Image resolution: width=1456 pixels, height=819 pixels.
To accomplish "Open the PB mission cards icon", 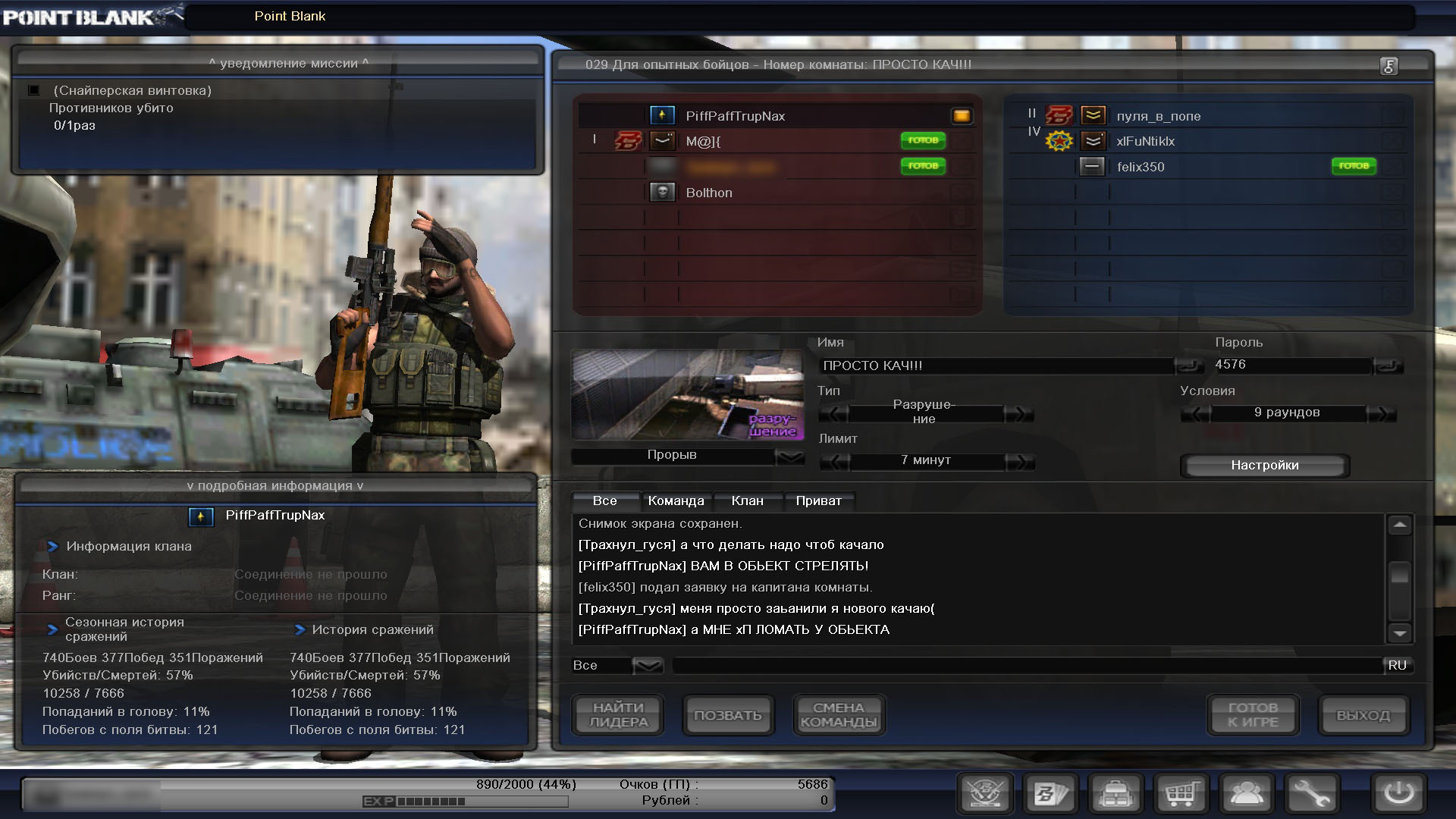I will 1050,794.
